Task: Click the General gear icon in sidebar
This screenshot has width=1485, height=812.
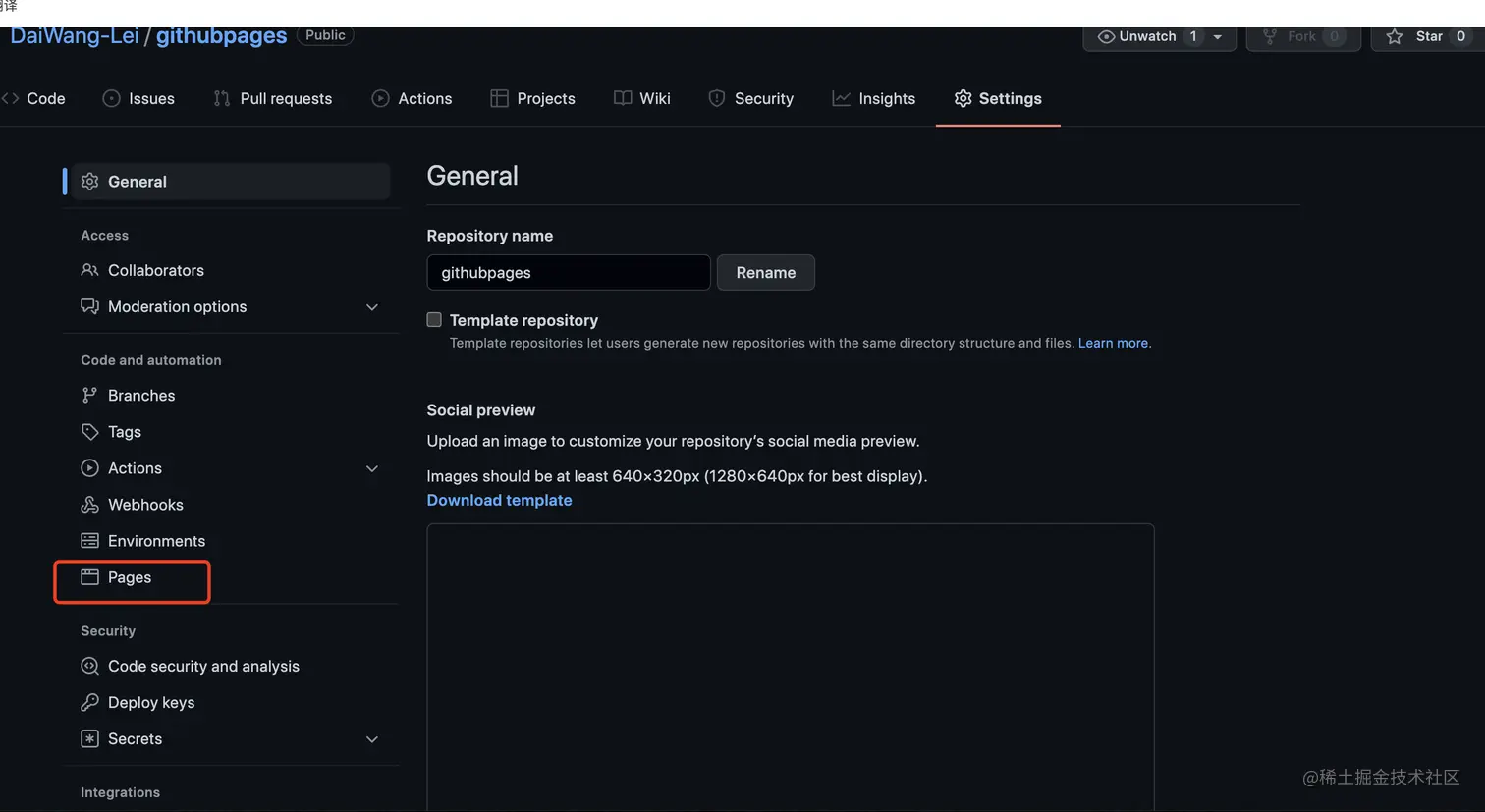Action: click(89, 182)
